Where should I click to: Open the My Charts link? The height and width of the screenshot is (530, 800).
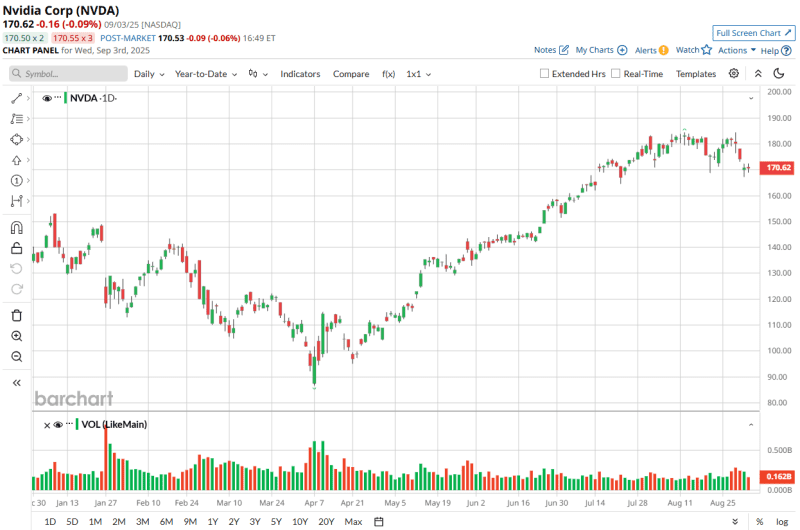pos(600,49)
